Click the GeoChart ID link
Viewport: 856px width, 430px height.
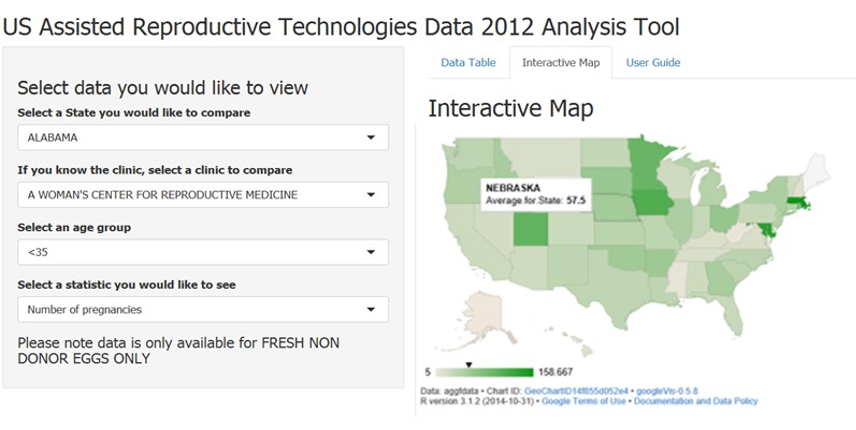[577, 391]
